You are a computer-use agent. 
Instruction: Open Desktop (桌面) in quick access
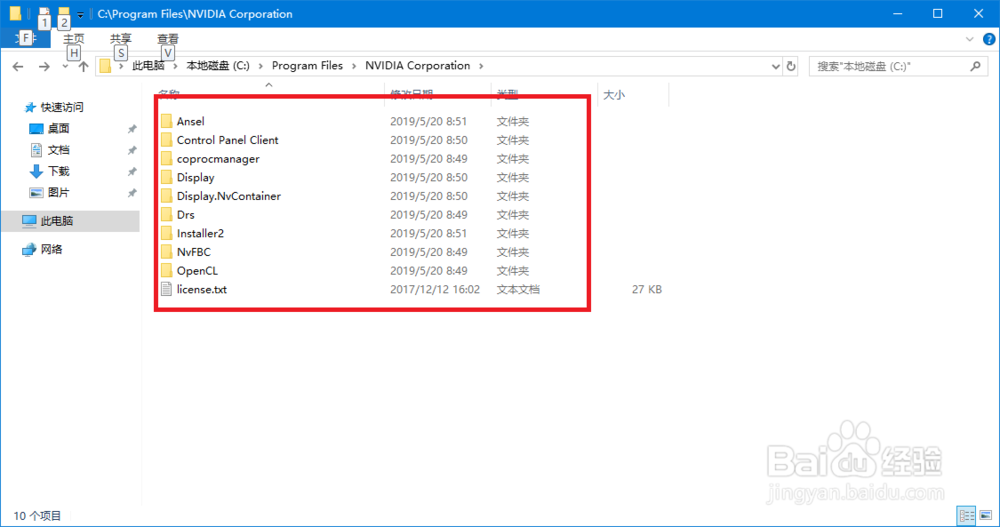[x=58, y=128]
